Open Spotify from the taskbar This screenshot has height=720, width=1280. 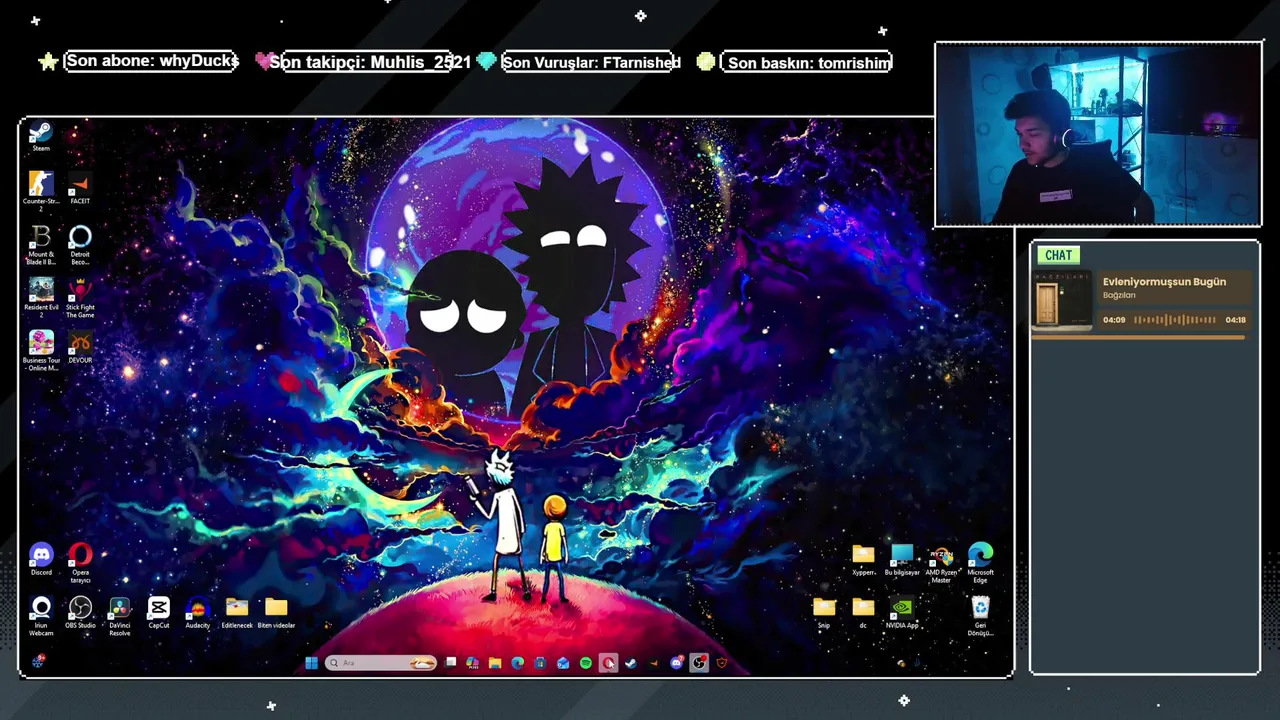[586, 663]
